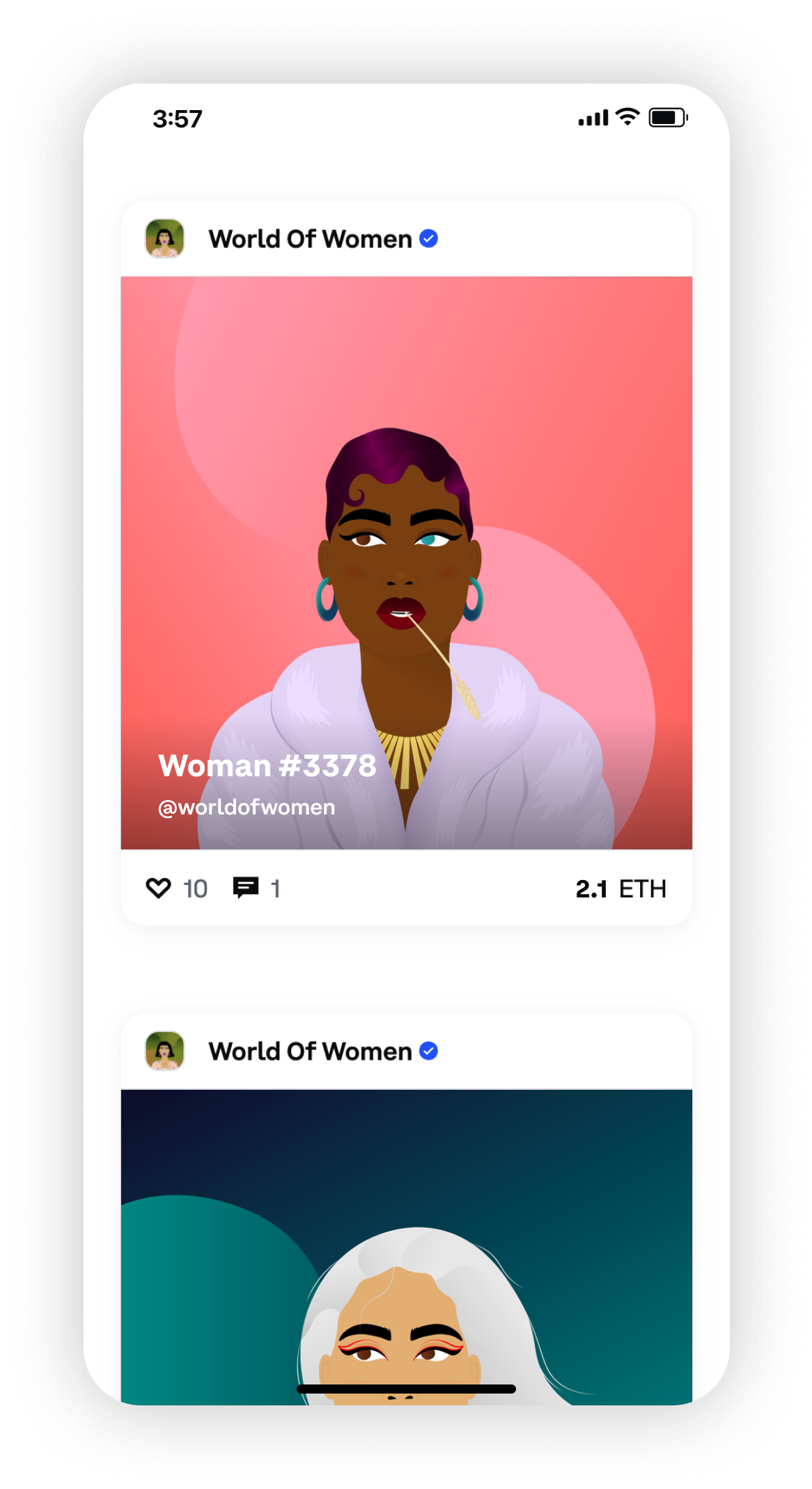
Task: Tap the comment count 1
Action: tap(276, 889)
